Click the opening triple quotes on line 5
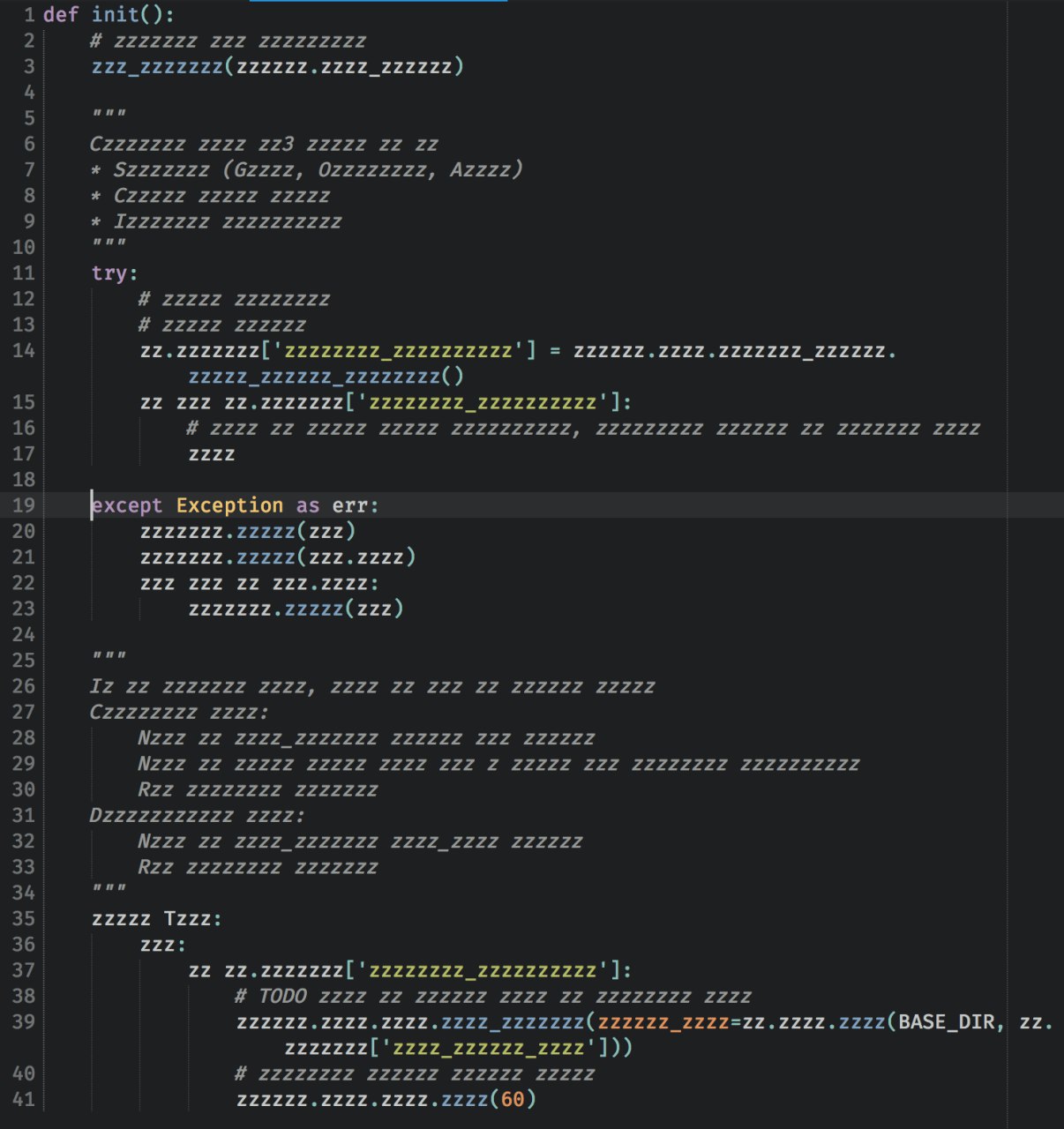1064x1129 pixels. [109, 115]
